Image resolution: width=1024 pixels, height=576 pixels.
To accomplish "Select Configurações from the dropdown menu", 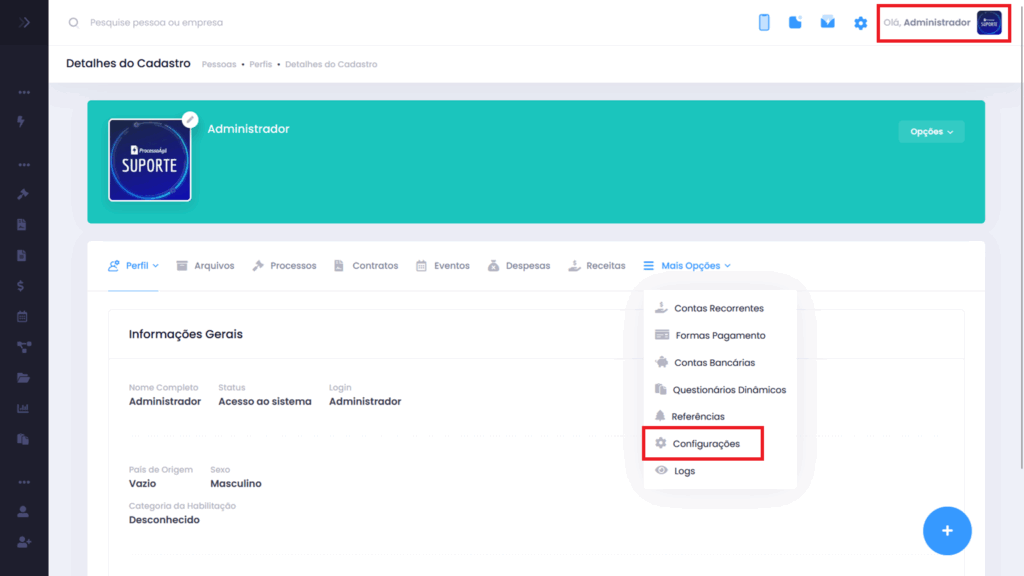I will (x=705, y=443).
